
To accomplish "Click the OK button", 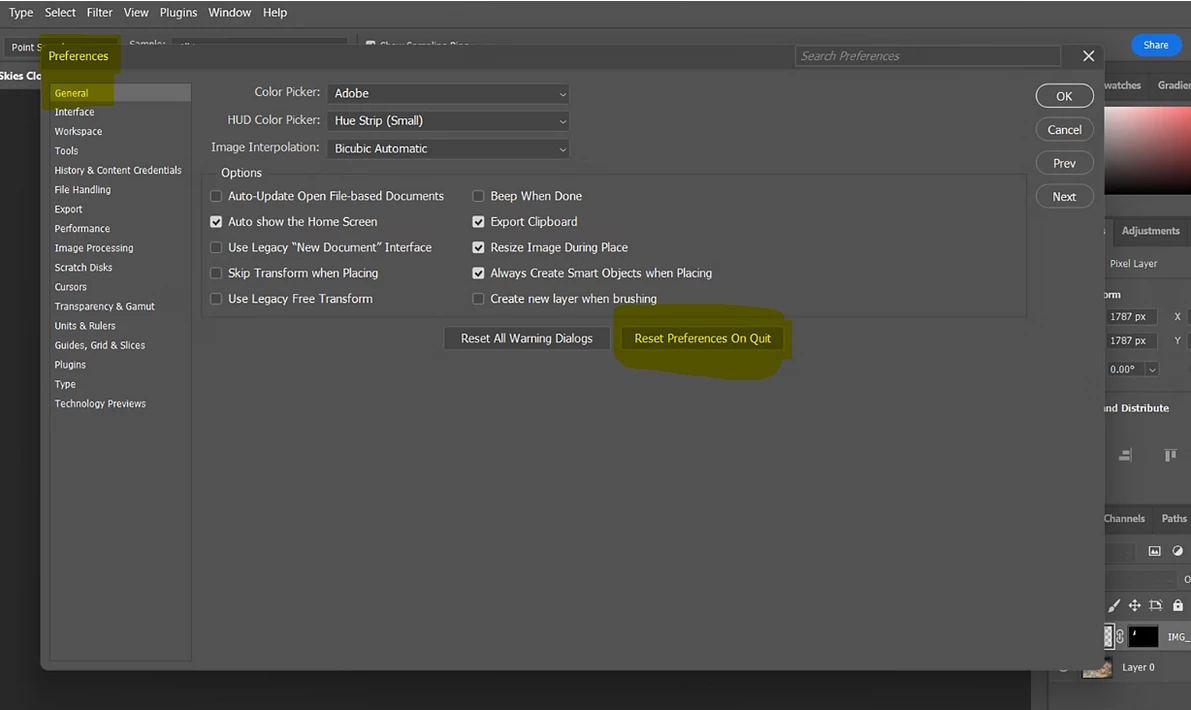I will click(x=1064, y=96).
